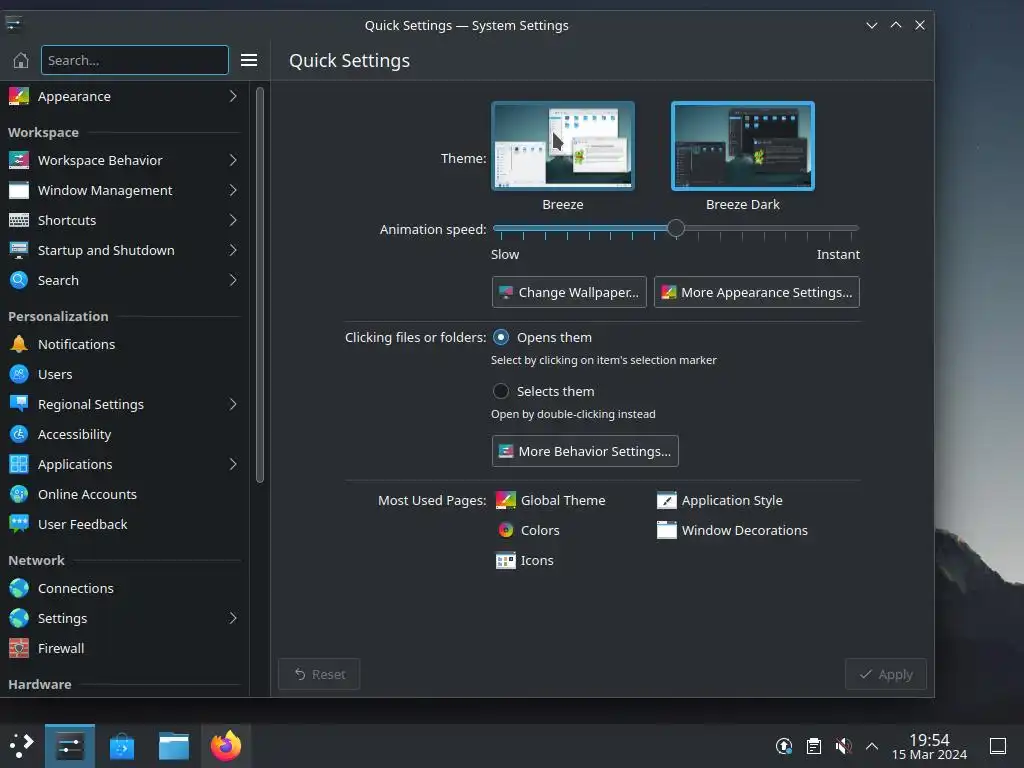Expand the Workspace Behavior chevron
1024x768 pixels.
233,160
